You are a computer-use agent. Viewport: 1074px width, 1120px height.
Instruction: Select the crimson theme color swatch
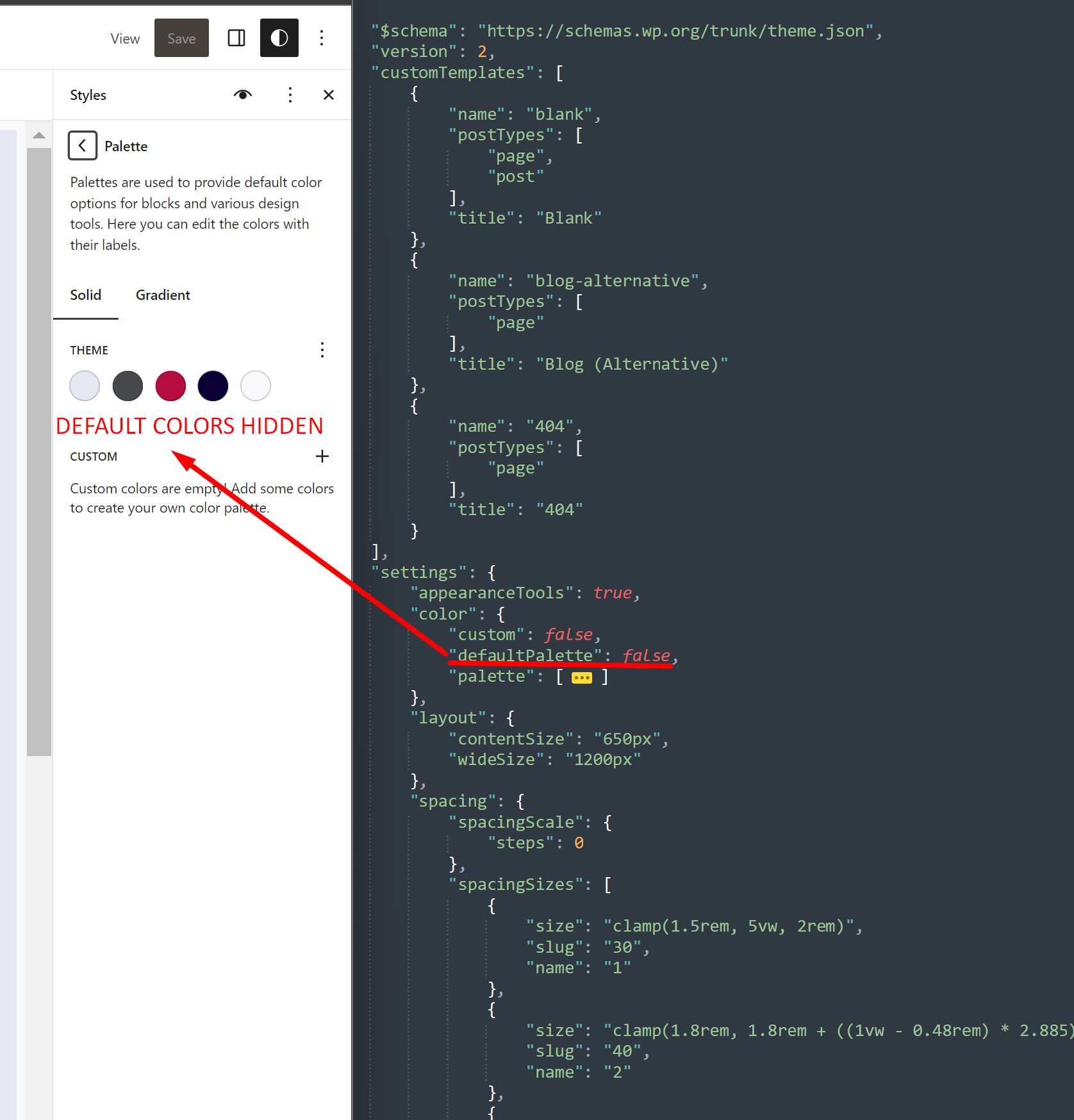click(x=170, y=386)
